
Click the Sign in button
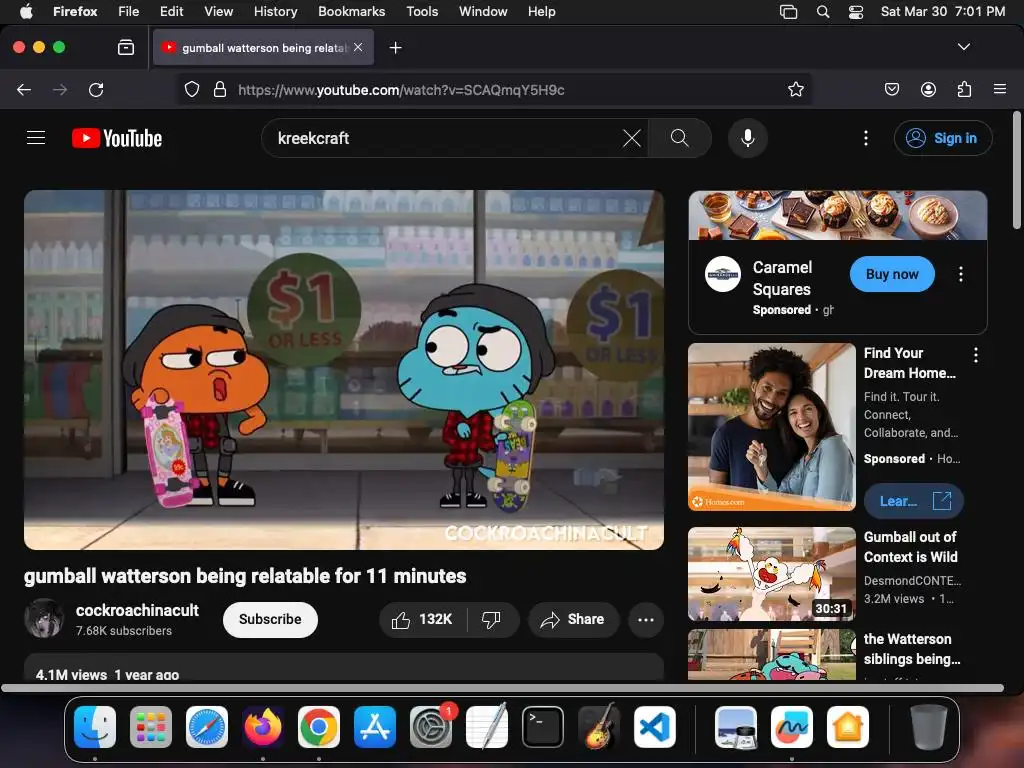[943, 138]
